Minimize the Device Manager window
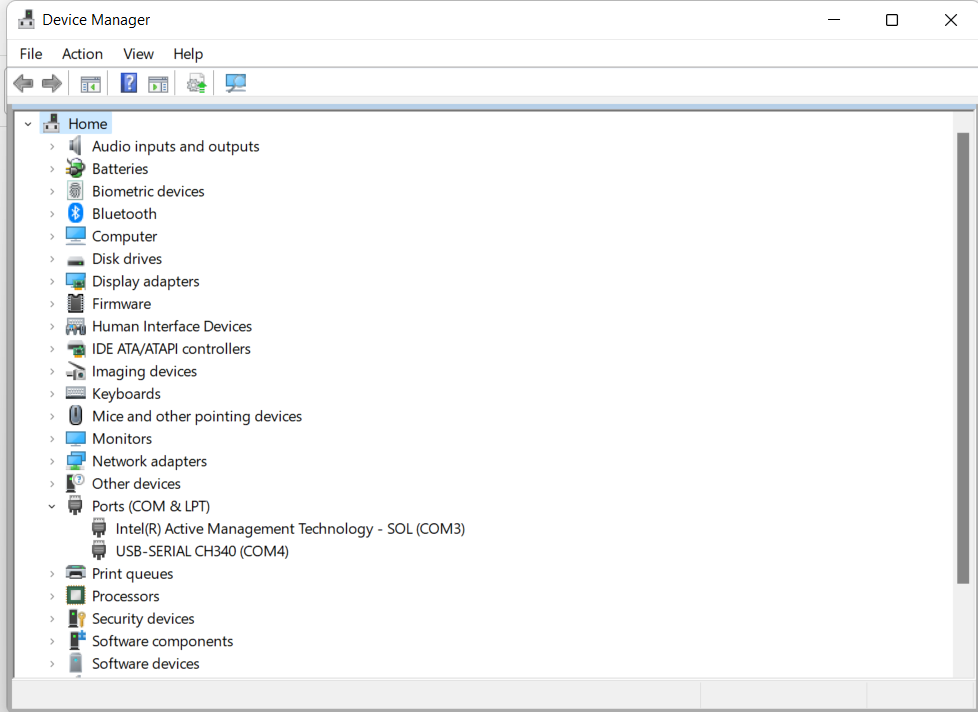This screenshot has width=978, height=712. (x=834, y=20)
